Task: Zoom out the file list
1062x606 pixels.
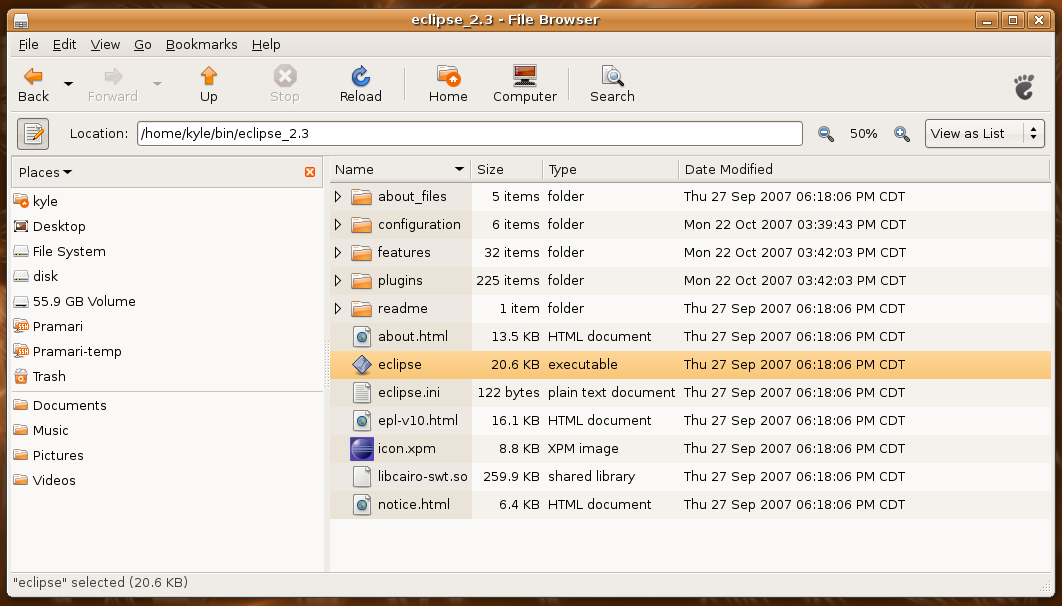Action: point(826,134)
